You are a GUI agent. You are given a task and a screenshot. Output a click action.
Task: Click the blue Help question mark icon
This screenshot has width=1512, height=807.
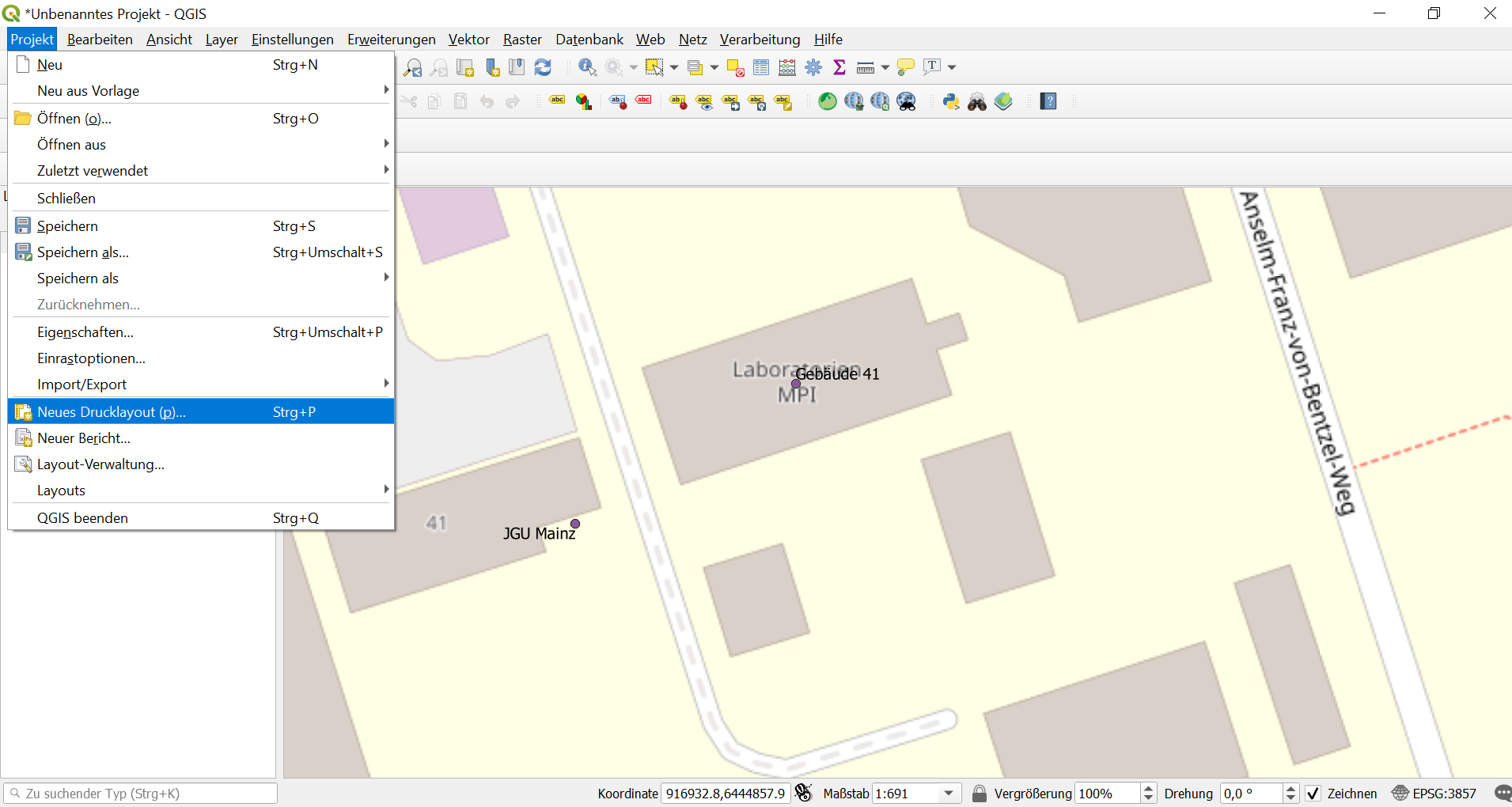pos(1048,101)
